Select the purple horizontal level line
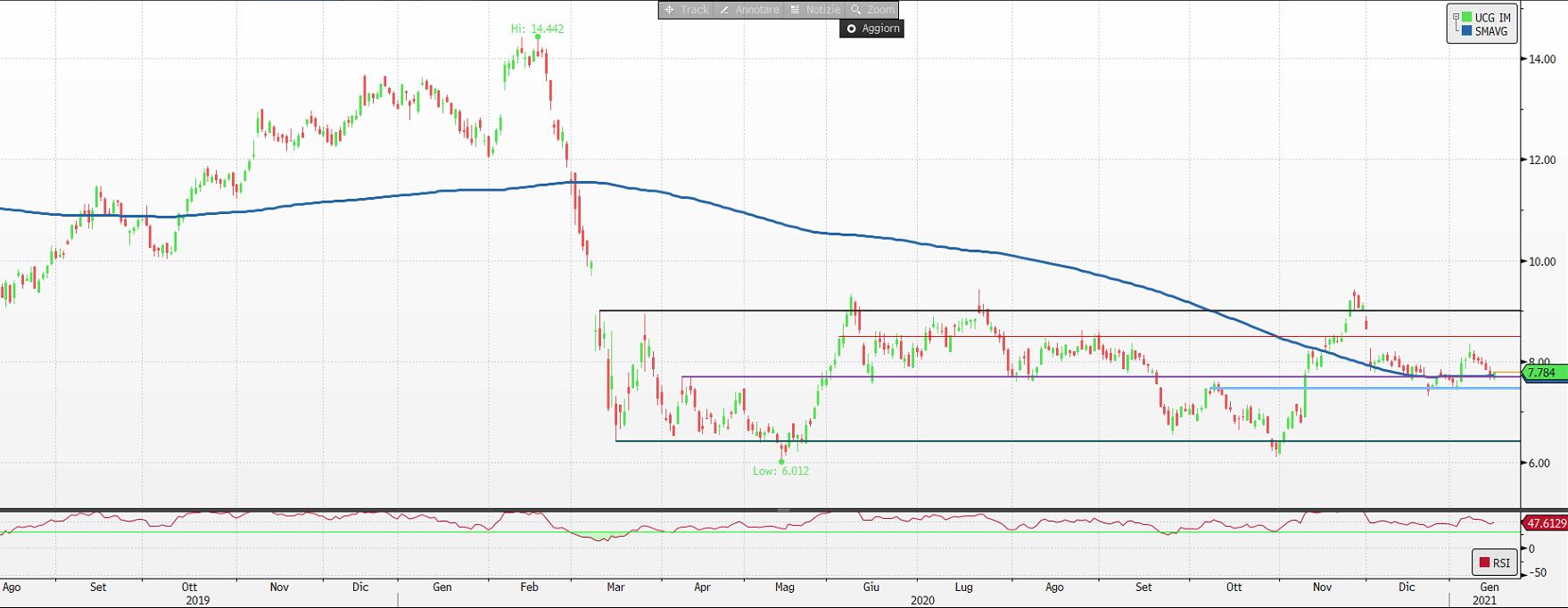Viewport: 1568px width, 608px height. coord(981,377)
